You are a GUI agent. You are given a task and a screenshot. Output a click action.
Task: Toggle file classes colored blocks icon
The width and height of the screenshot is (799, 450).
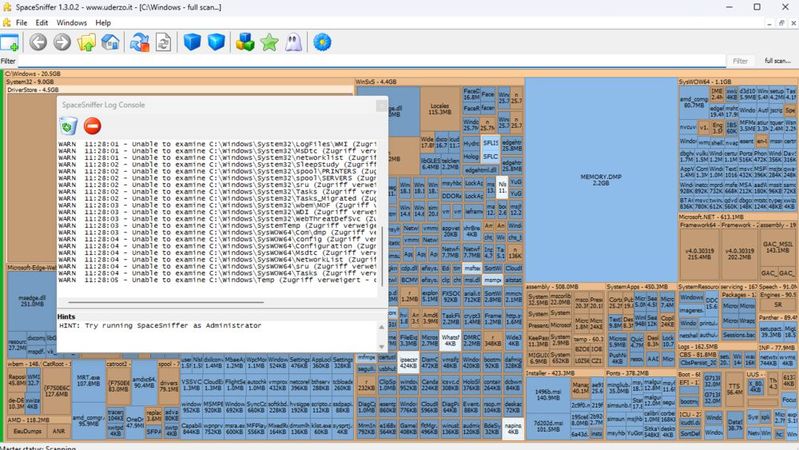[x=245, y=42]
